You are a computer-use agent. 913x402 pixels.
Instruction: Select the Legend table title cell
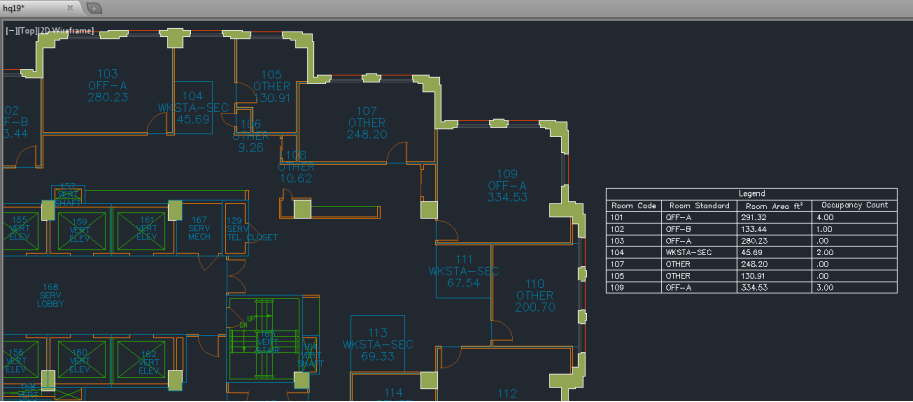coord(752,193)
